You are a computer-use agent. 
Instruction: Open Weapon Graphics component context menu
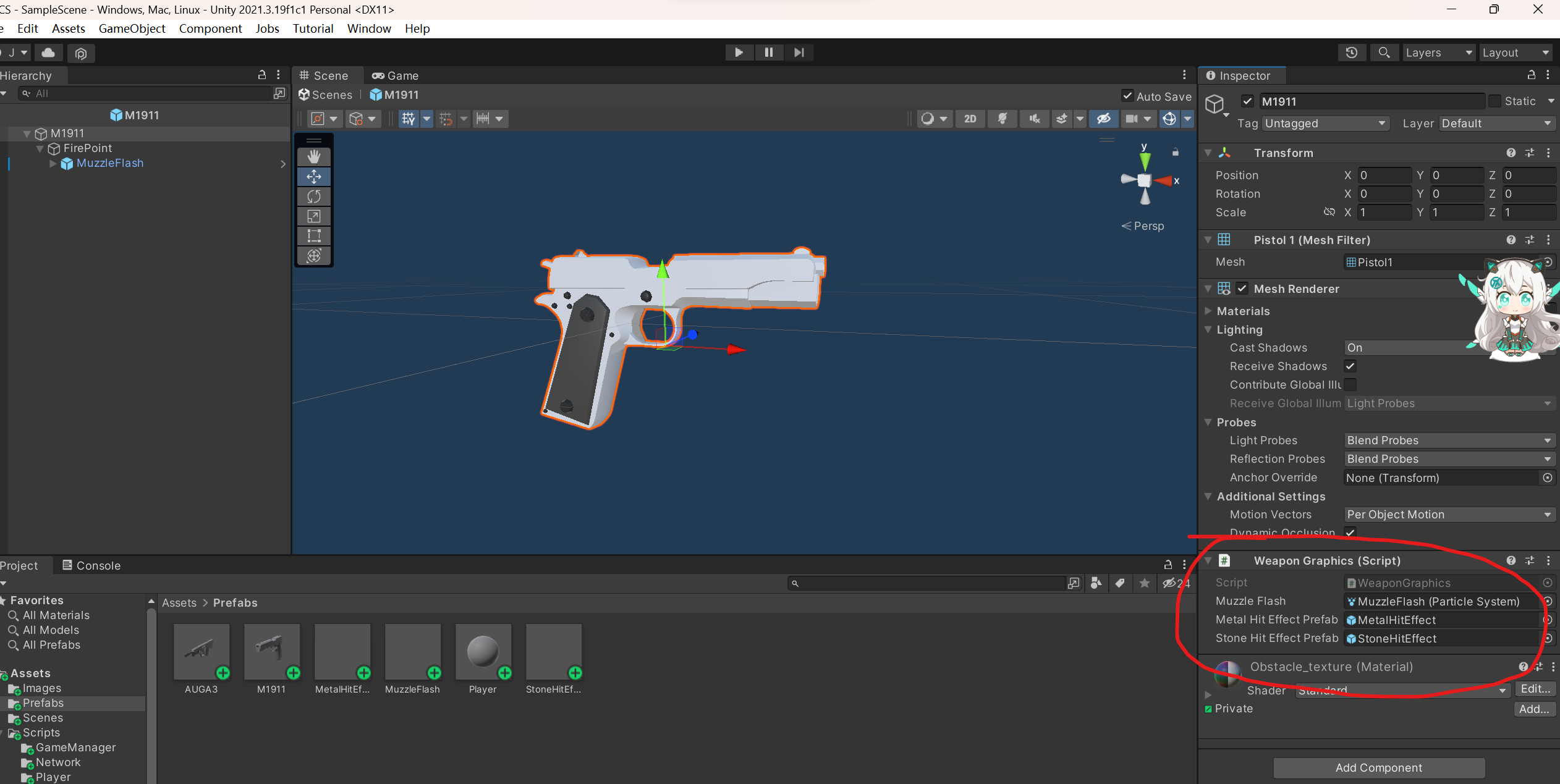pyautogui.click(x=1548, y=560)
